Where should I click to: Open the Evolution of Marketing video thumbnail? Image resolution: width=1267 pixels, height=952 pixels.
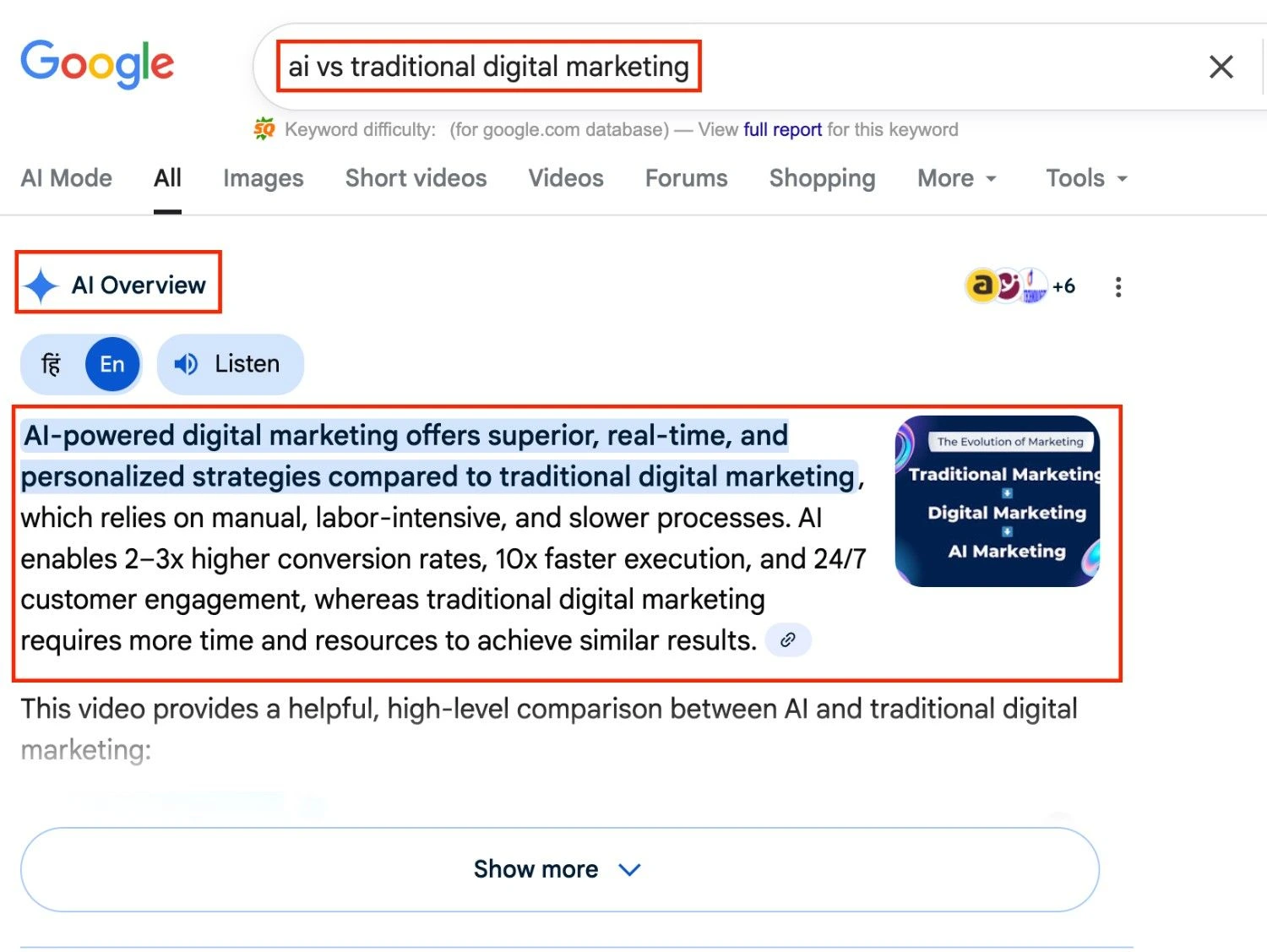coord(998,500)
